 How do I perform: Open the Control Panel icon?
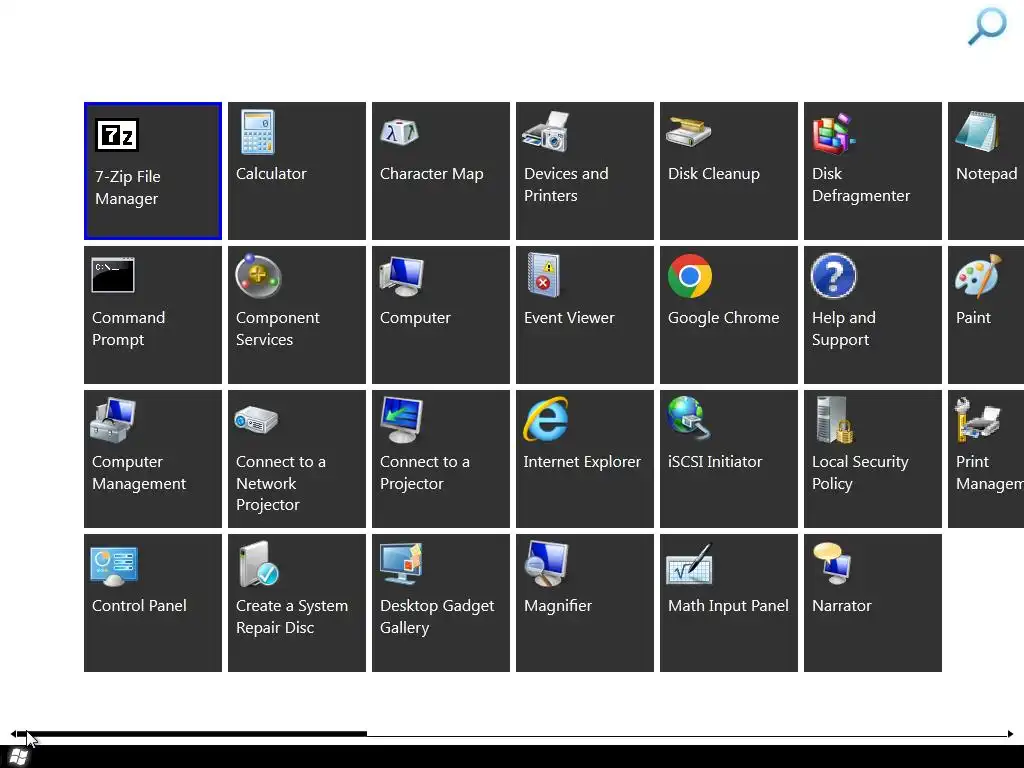(x=114, y=566)
